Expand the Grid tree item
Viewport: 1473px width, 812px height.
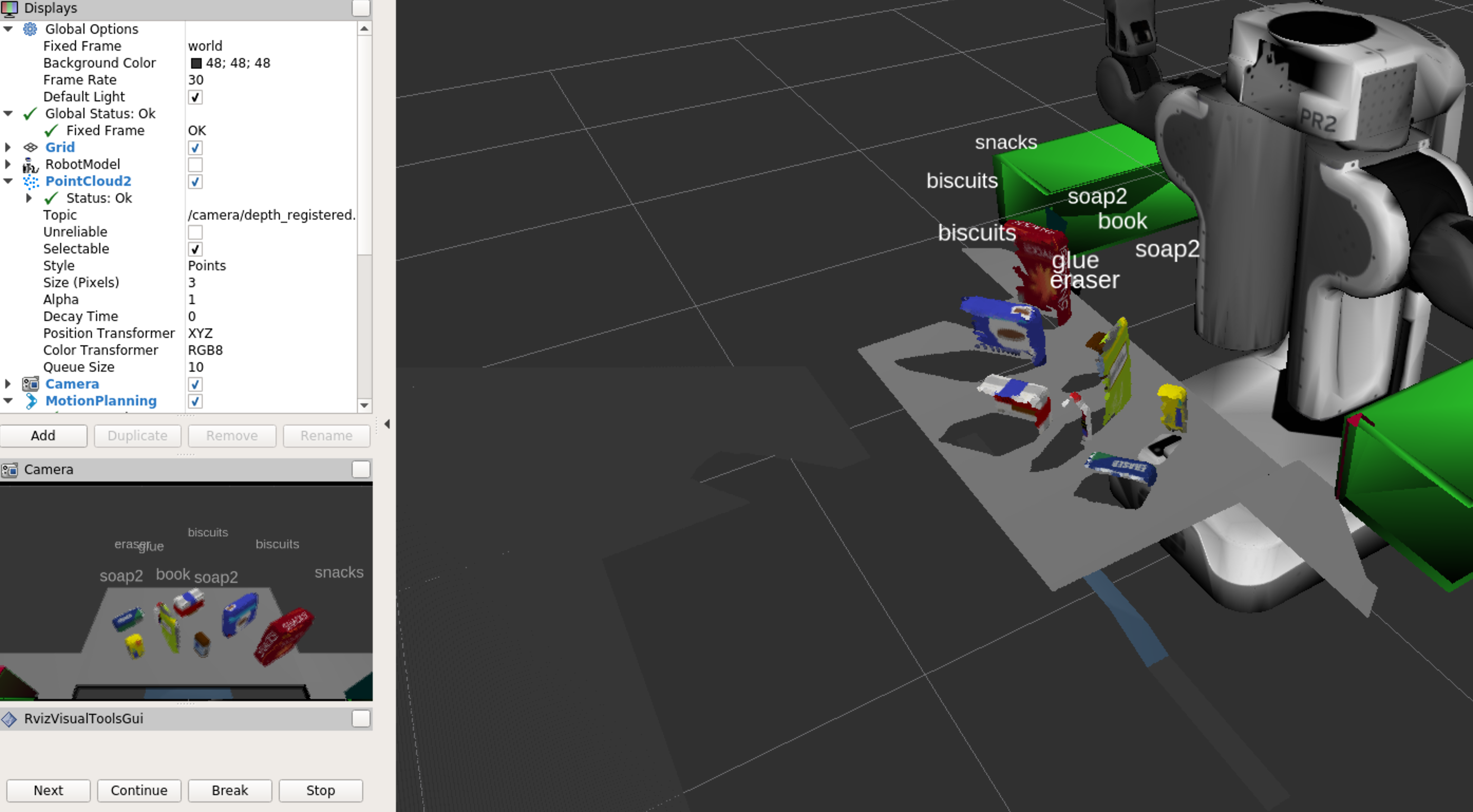[x=8, y=147]
